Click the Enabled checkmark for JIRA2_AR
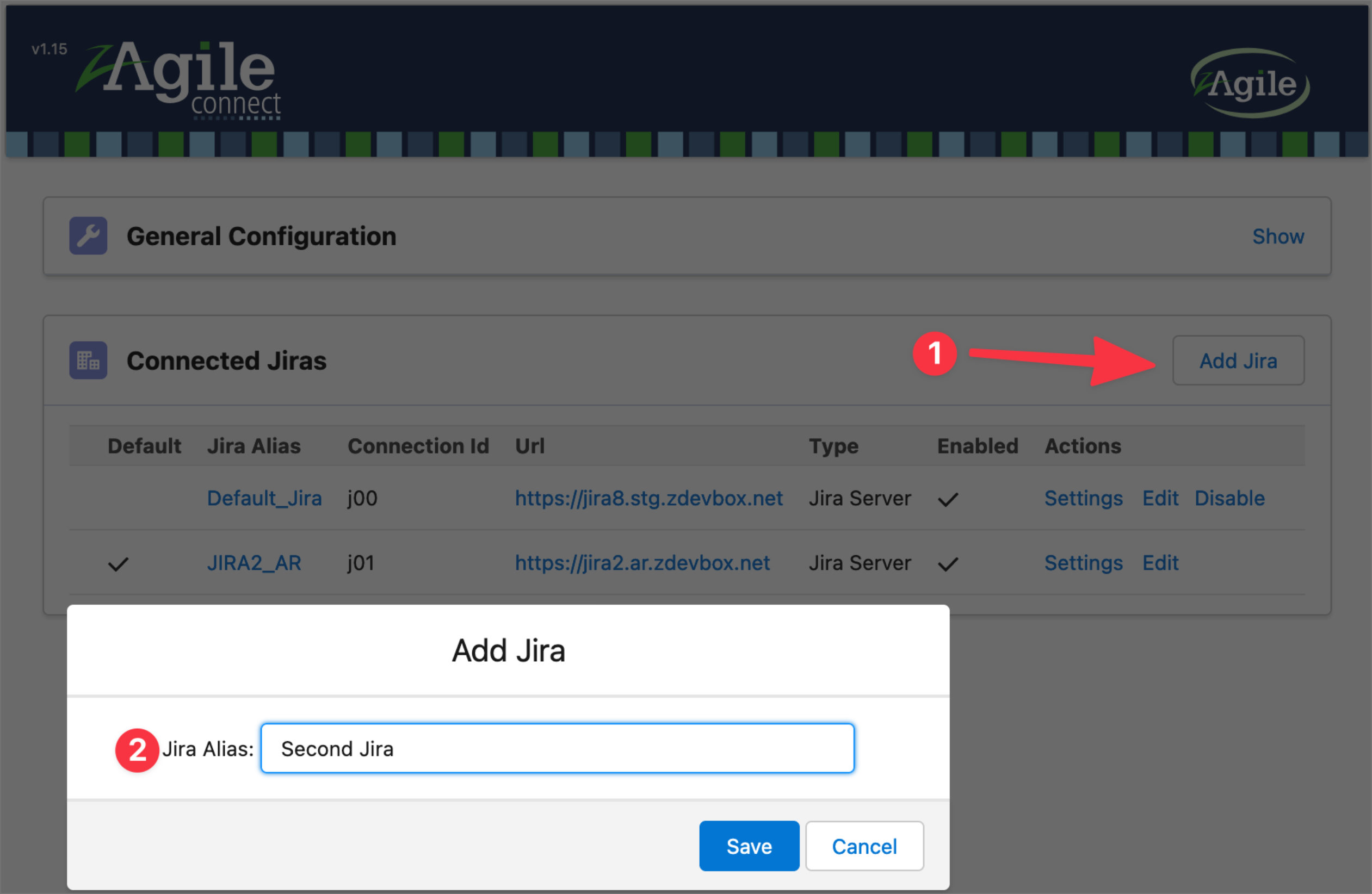 [x=948, y=563]
